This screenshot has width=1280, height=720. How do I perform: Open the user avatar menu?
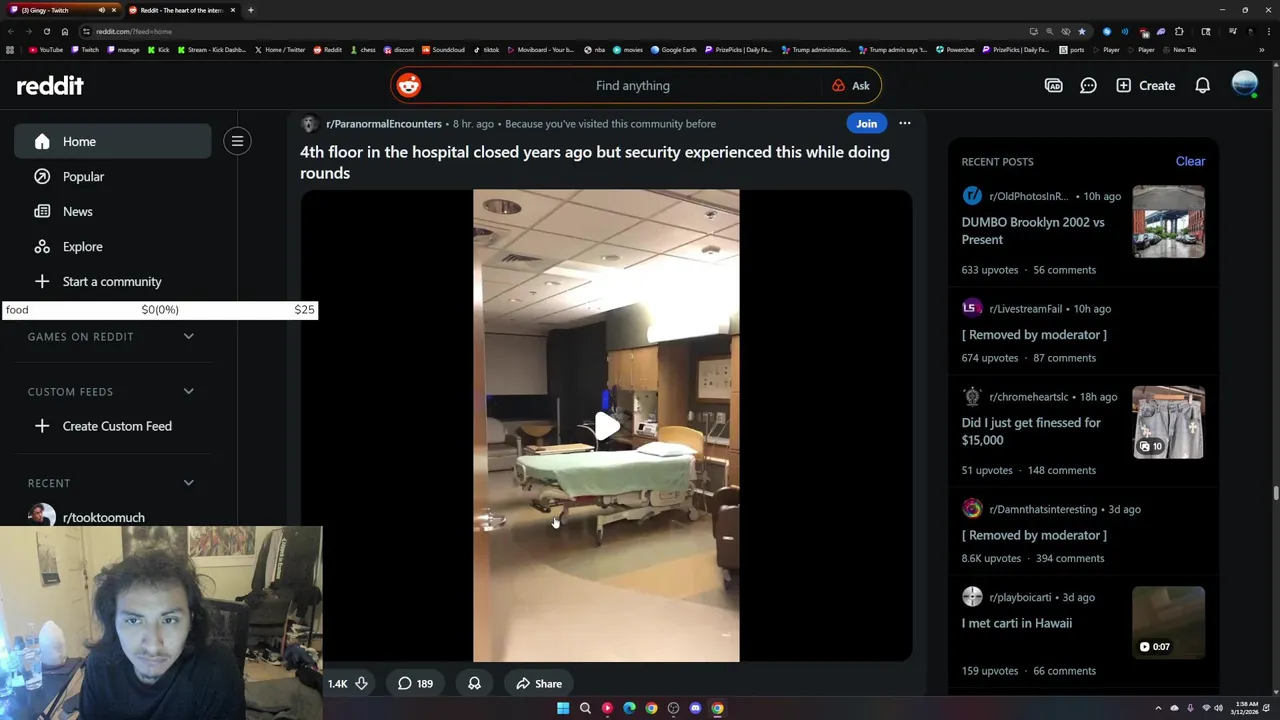[x=1244, y=85]
